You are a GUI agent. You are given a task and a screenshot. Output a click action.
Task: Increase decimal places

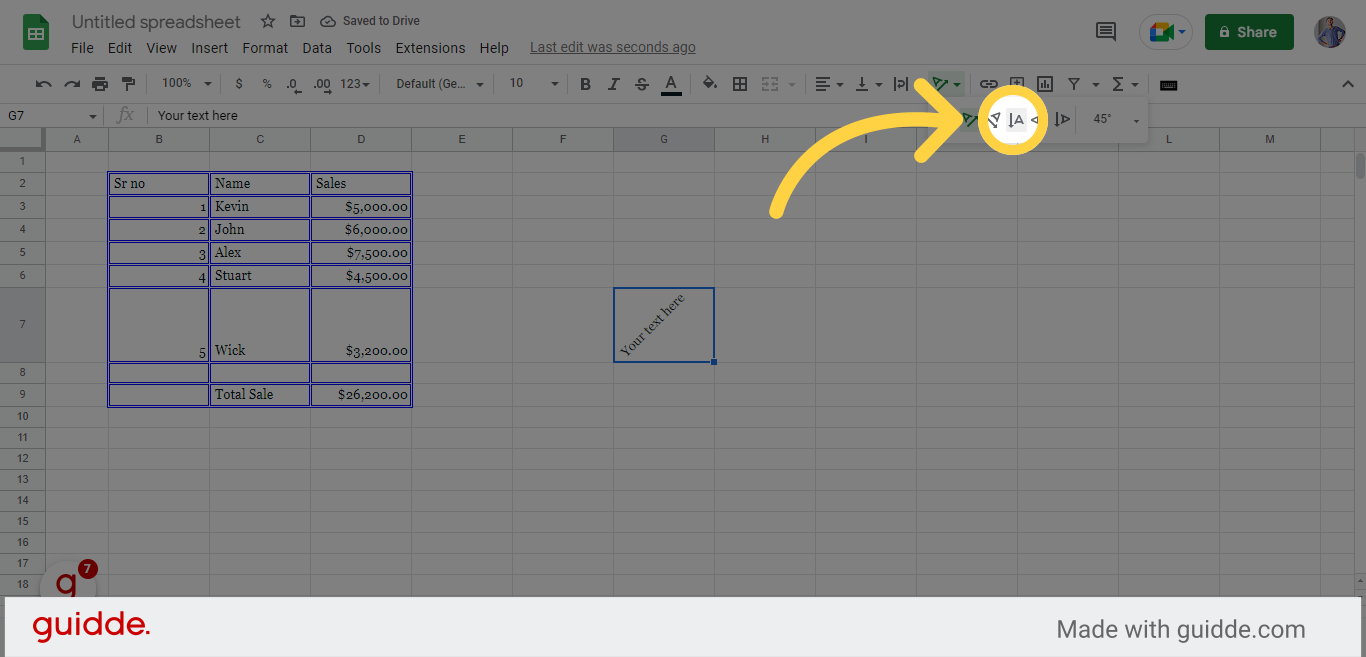[x=321, y=84]
